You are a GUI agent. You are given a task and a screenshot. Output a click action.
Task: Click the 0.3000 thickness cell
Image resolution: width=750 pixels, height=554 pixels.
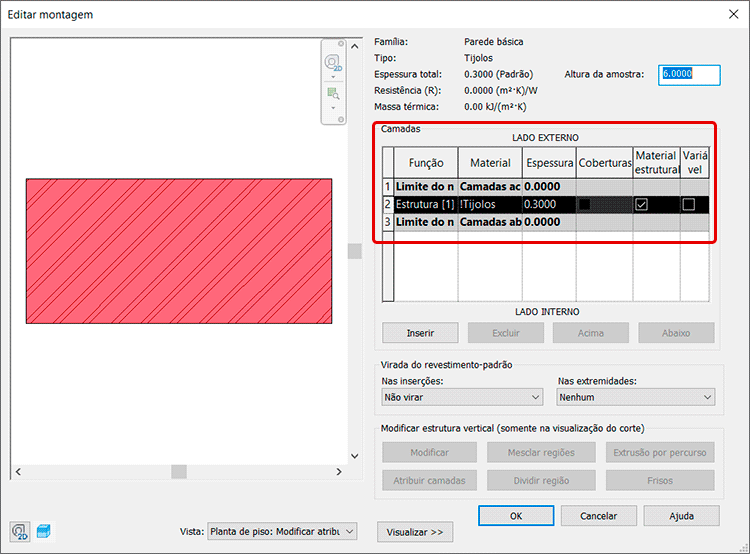(550, 205)
